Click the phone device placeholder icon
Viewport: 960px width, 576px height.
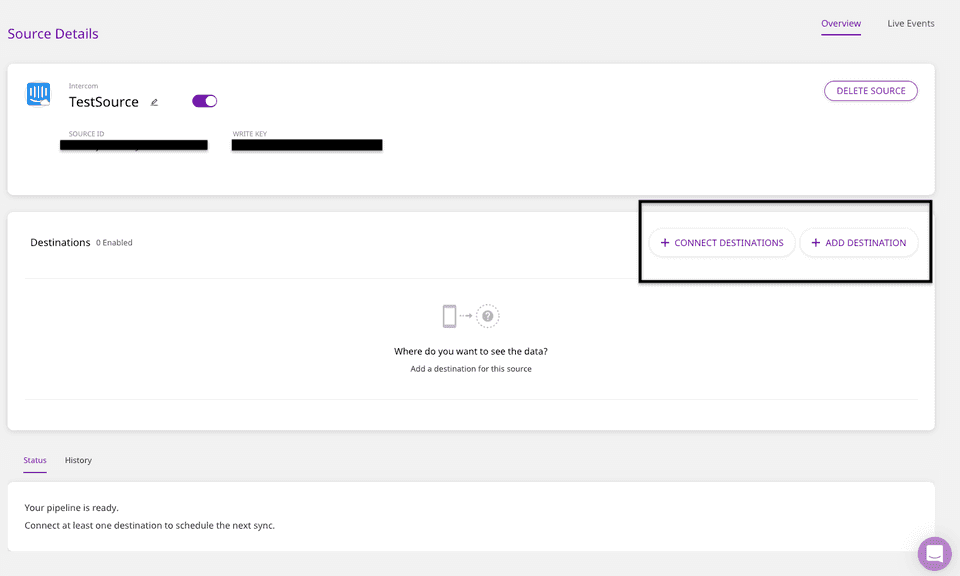coord(449,316)
